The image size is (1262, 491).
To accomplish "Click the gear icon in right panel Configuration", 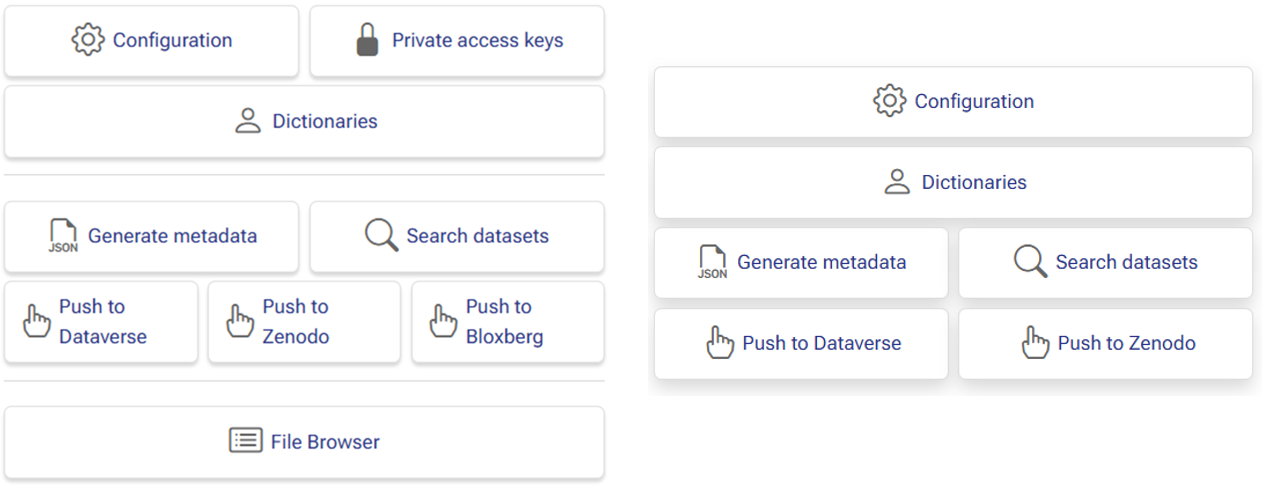I will click(889, 101).
